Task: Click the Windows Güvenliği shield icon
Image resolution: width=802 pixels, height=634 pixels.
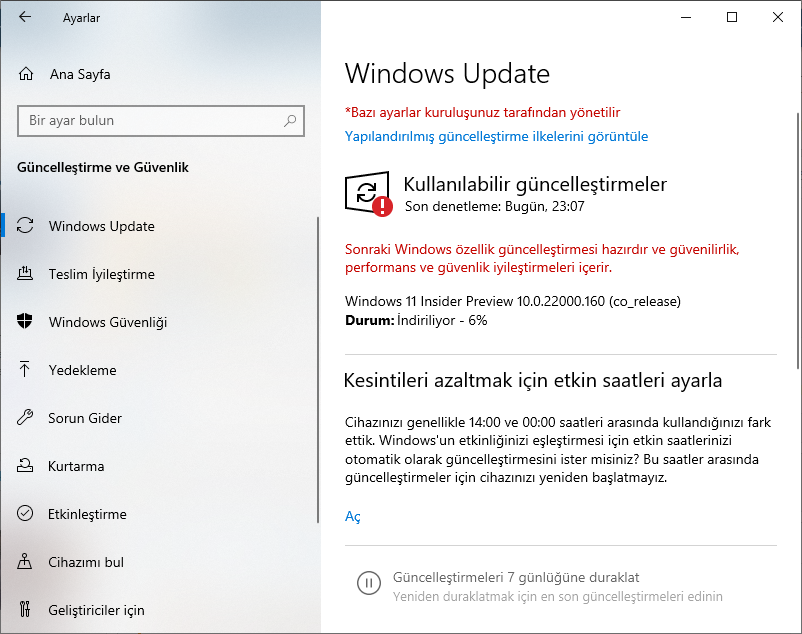Action: tap(25, 321)
